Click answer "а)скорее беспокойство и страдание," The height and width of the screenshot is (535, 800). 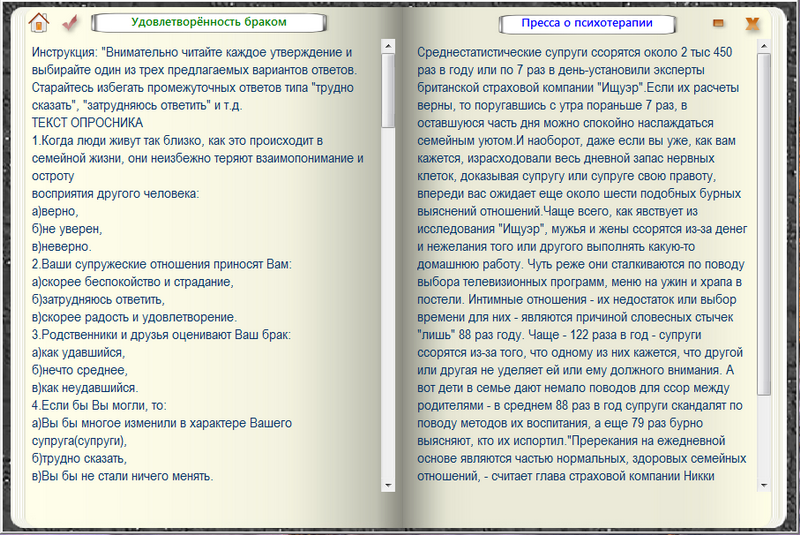pos(133,282)
